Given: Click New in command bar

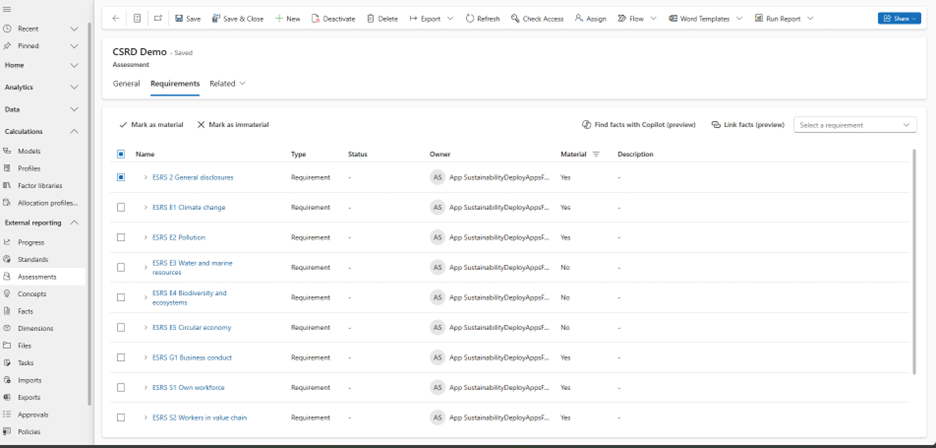Looking at the screenshot, I should tap(288, 19).
